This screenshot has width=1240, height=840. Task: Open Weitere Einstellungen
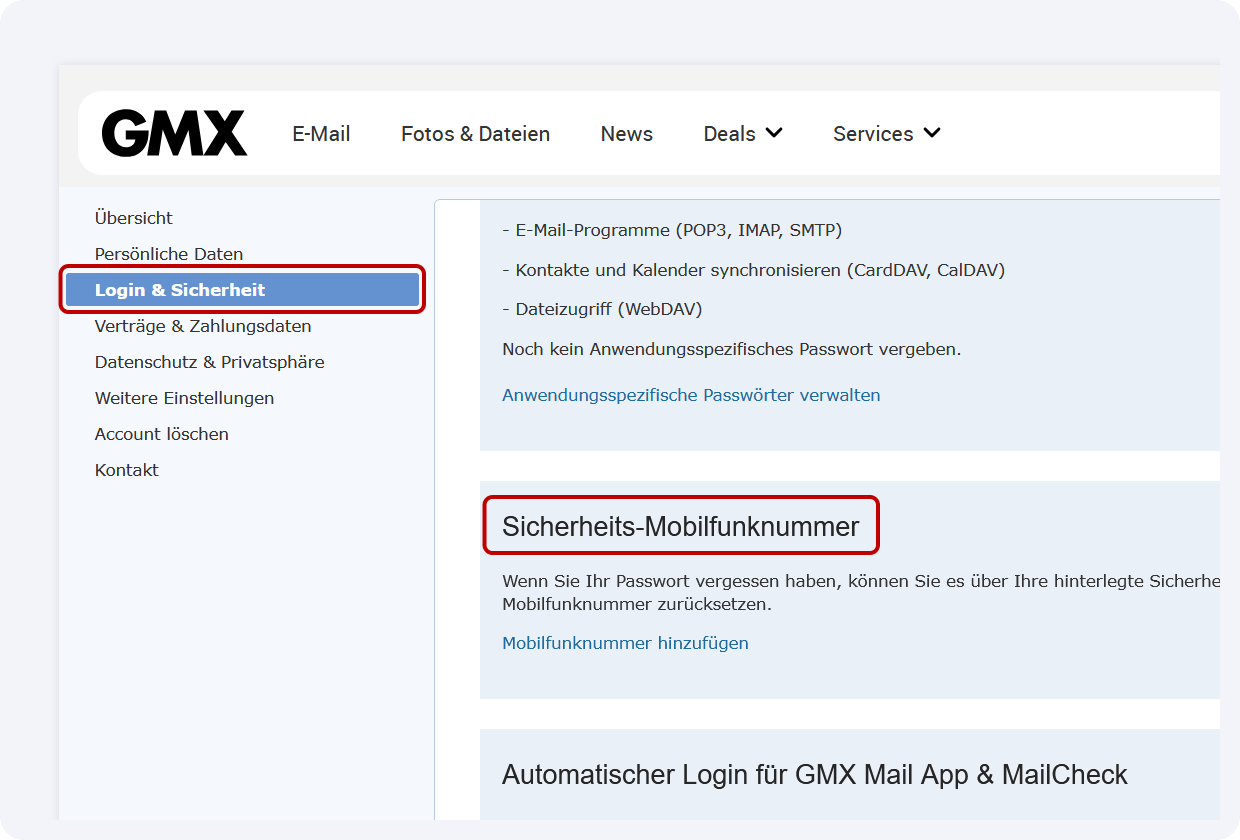point(184,398)
